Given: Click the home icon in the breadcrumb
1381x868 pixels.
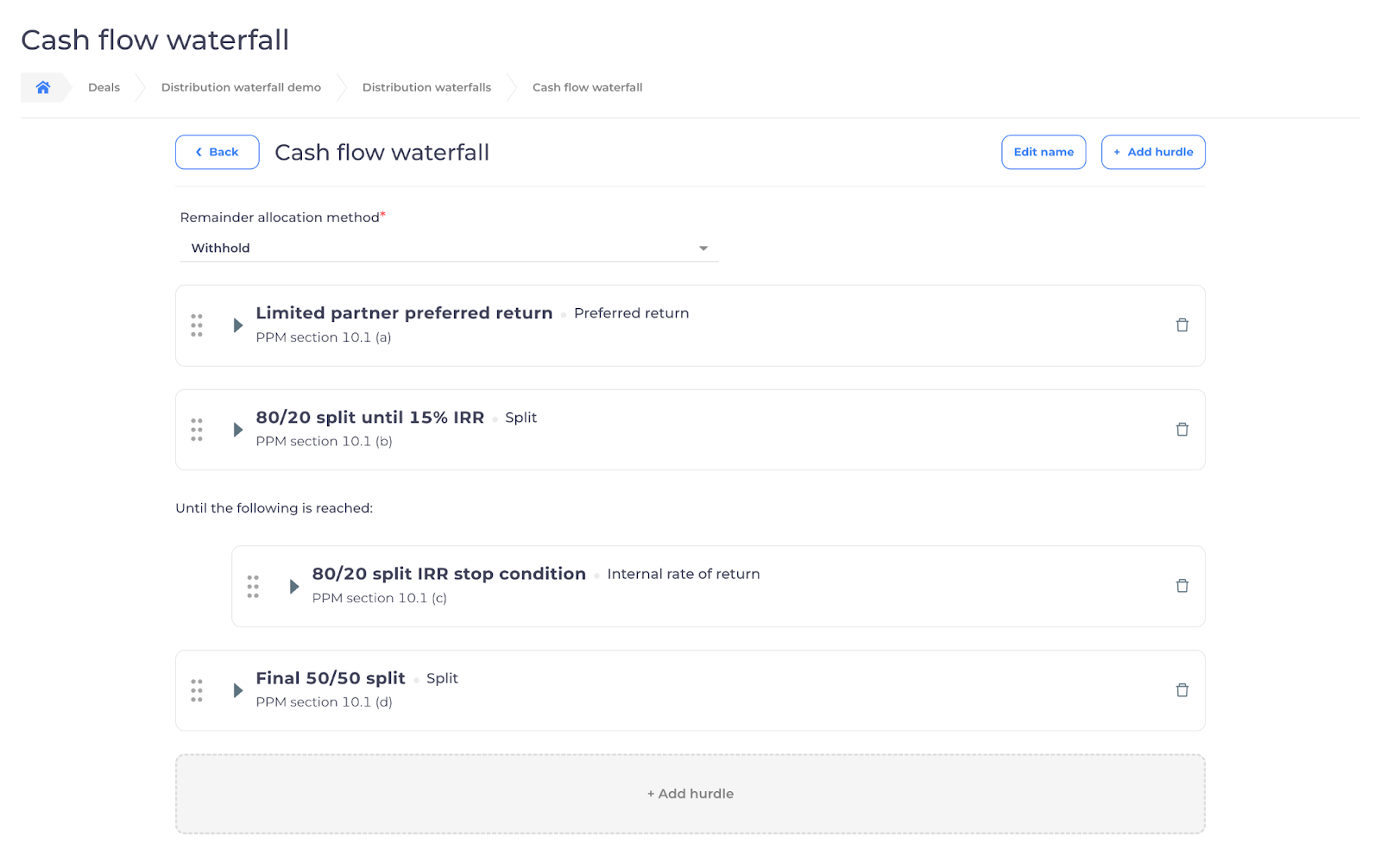Looking at the screenshot, I should (x=41, y=87).
